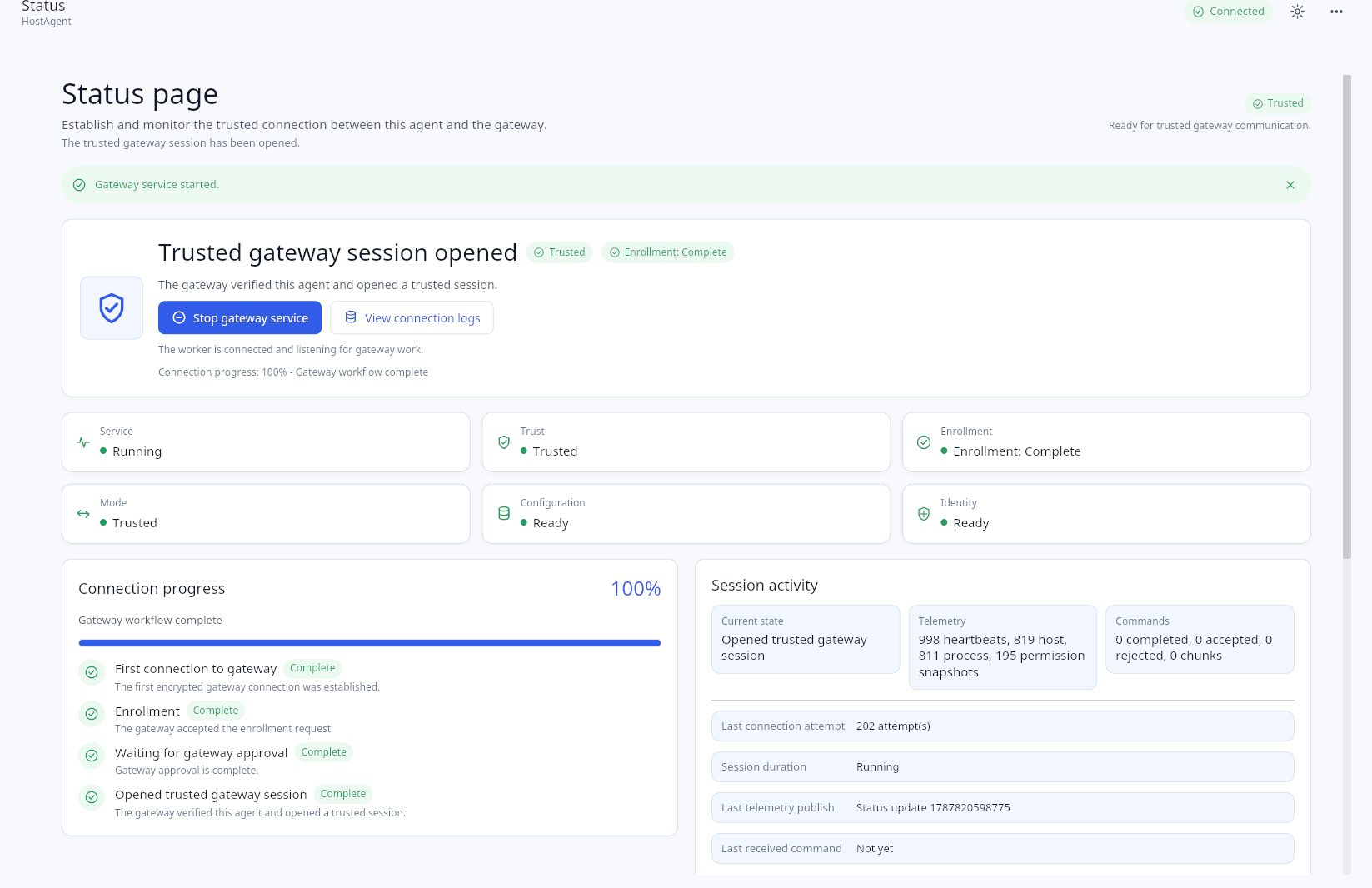Click the Configuration database icon
Viewport: 1372px width, 888px height.
[x=504, y=514]
